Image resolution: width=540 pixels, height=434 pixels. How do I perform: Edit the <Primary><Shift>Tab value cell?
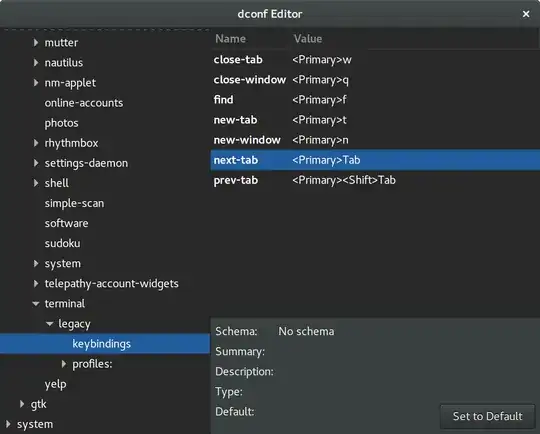344,180
